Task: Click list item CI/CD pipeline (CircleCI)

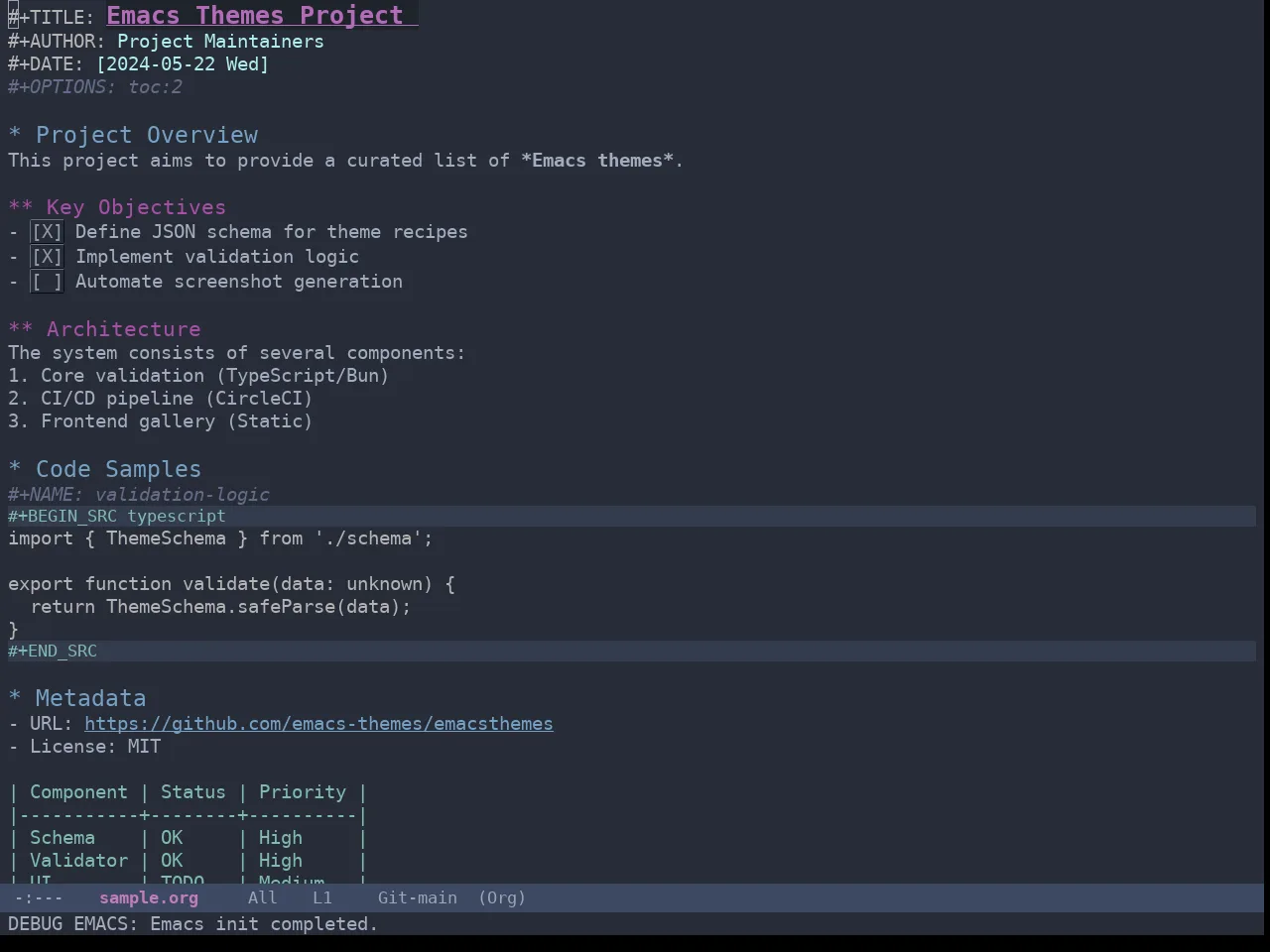Action: (x=161, y=399)
